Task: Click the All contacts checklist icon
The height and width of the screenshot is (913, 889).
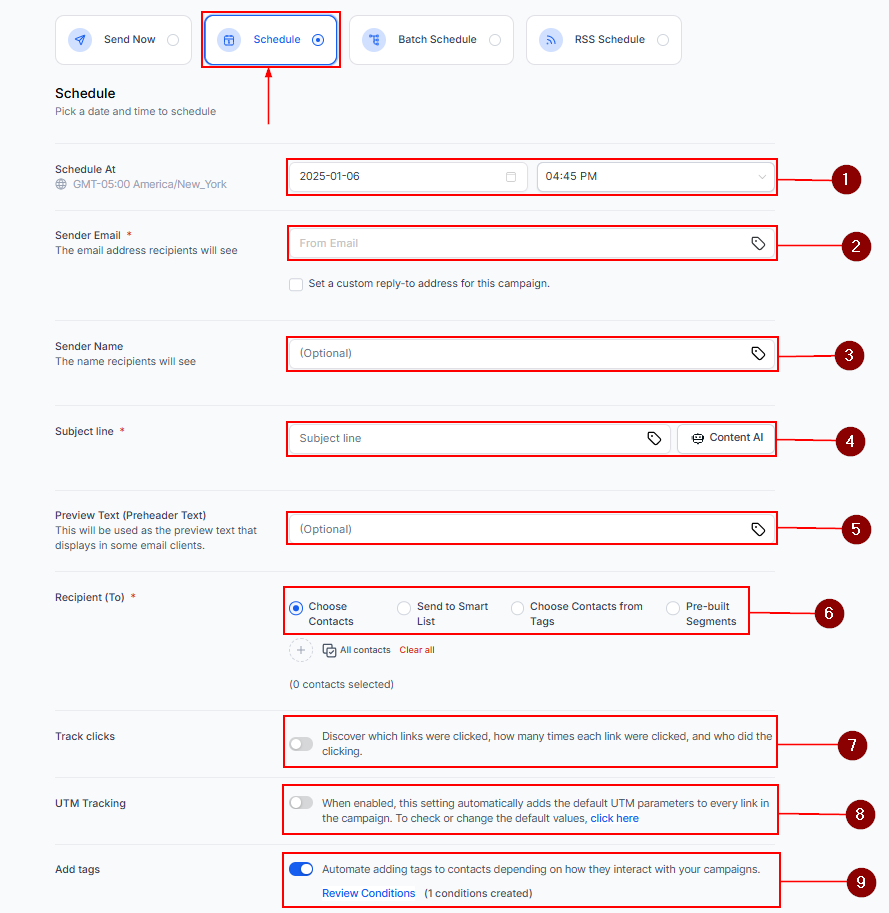Action: pyautogui.click(x=330, y=650)
